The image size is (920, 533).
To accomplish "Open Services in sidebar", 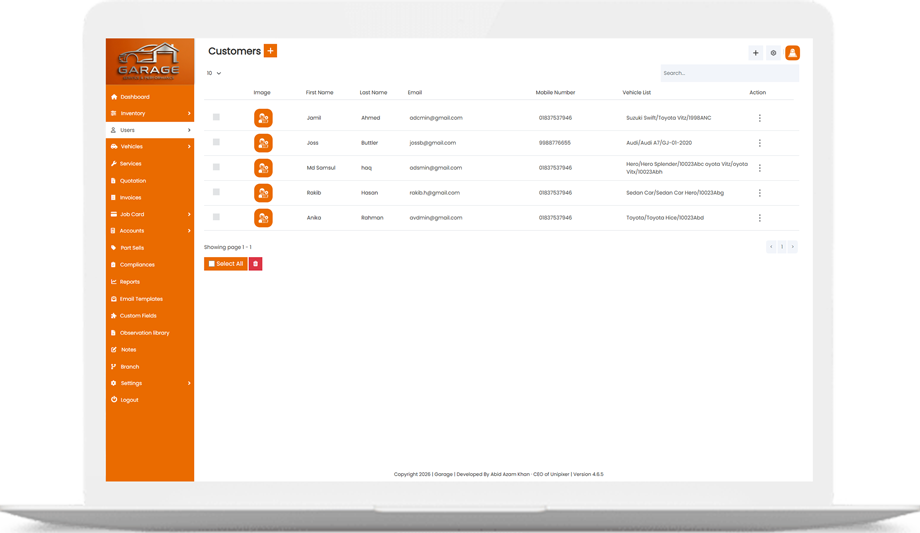I will [x=150, y=164].
